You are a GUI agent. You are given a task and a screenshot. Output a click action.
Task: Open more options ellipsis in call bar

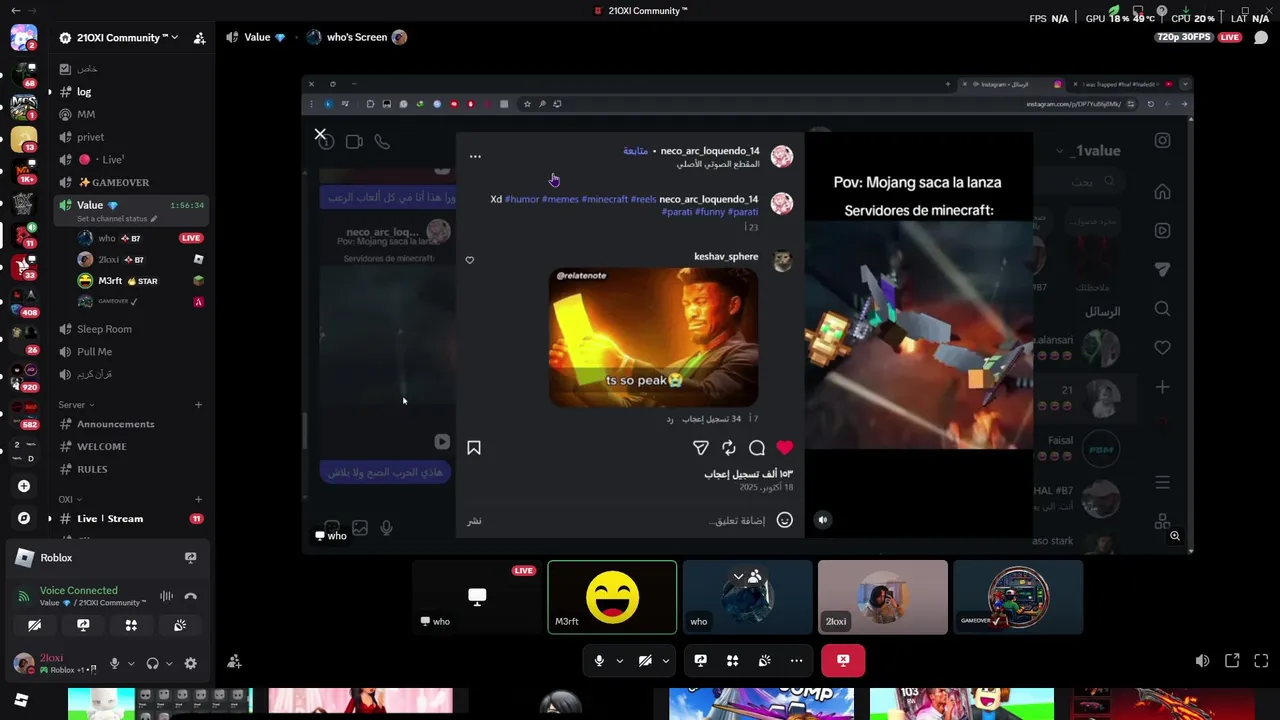point(796,660)
